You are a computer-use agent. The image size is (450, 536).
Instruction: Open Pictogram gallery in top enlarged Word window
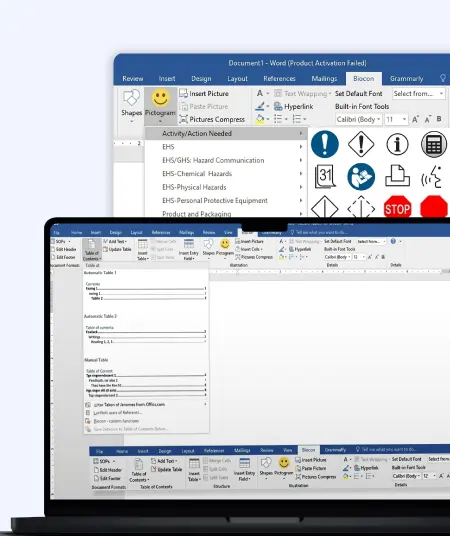tap(160, 106)
